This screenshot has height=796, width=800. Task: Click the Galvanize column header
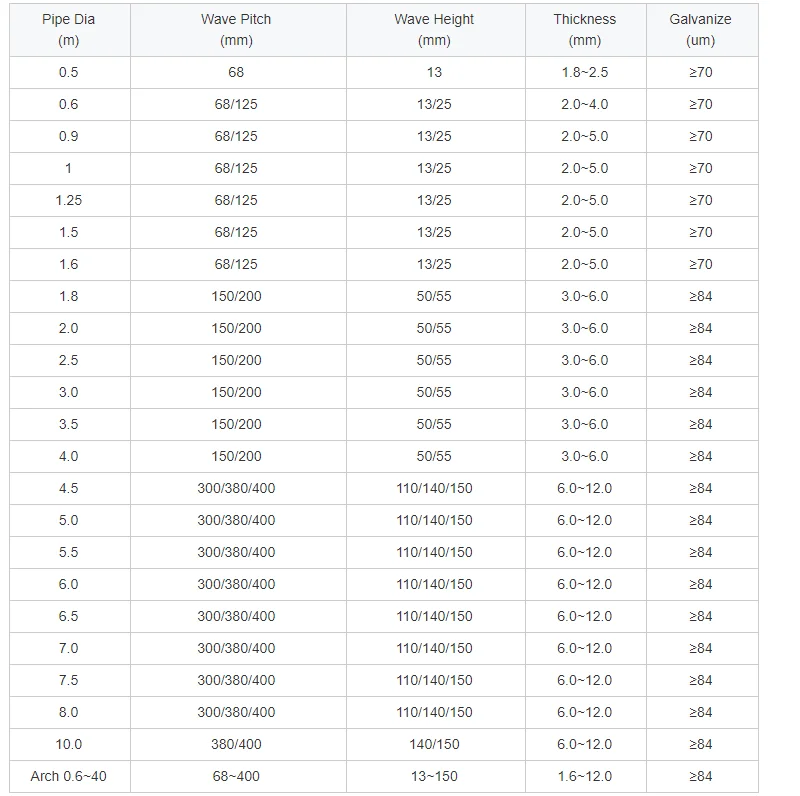[700, 30]
